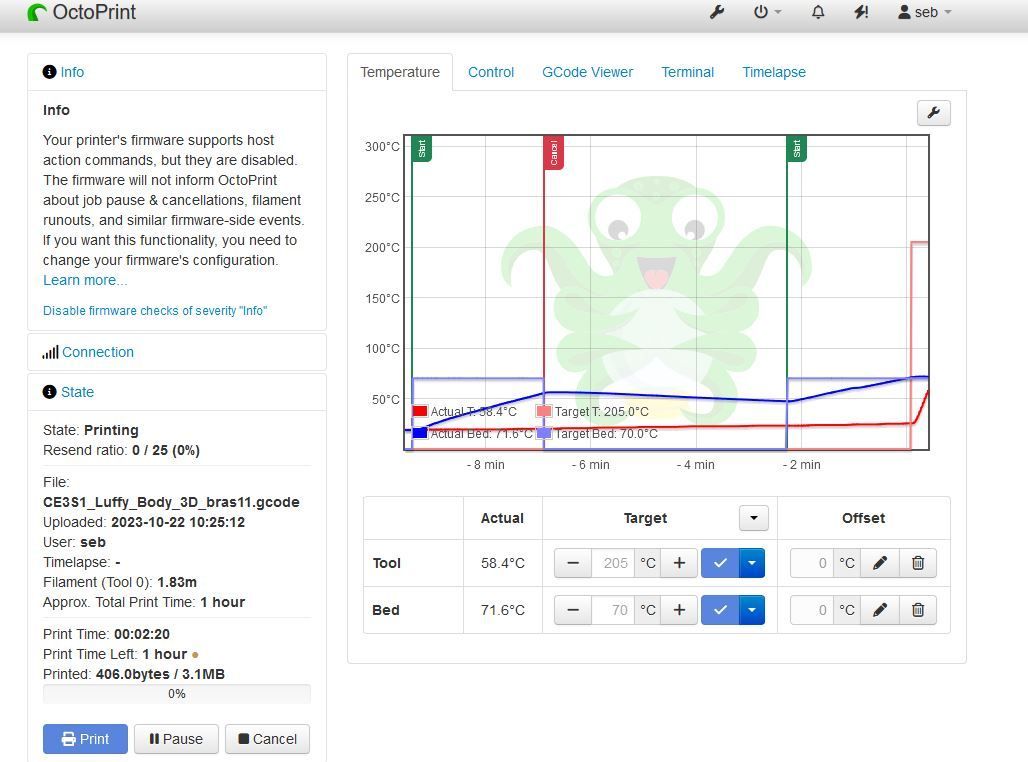Screen dimensions: 1028x762
Task: Confirm Tool target temperature with checkmark
Action: pyautogui.click(x=720, y=563)
